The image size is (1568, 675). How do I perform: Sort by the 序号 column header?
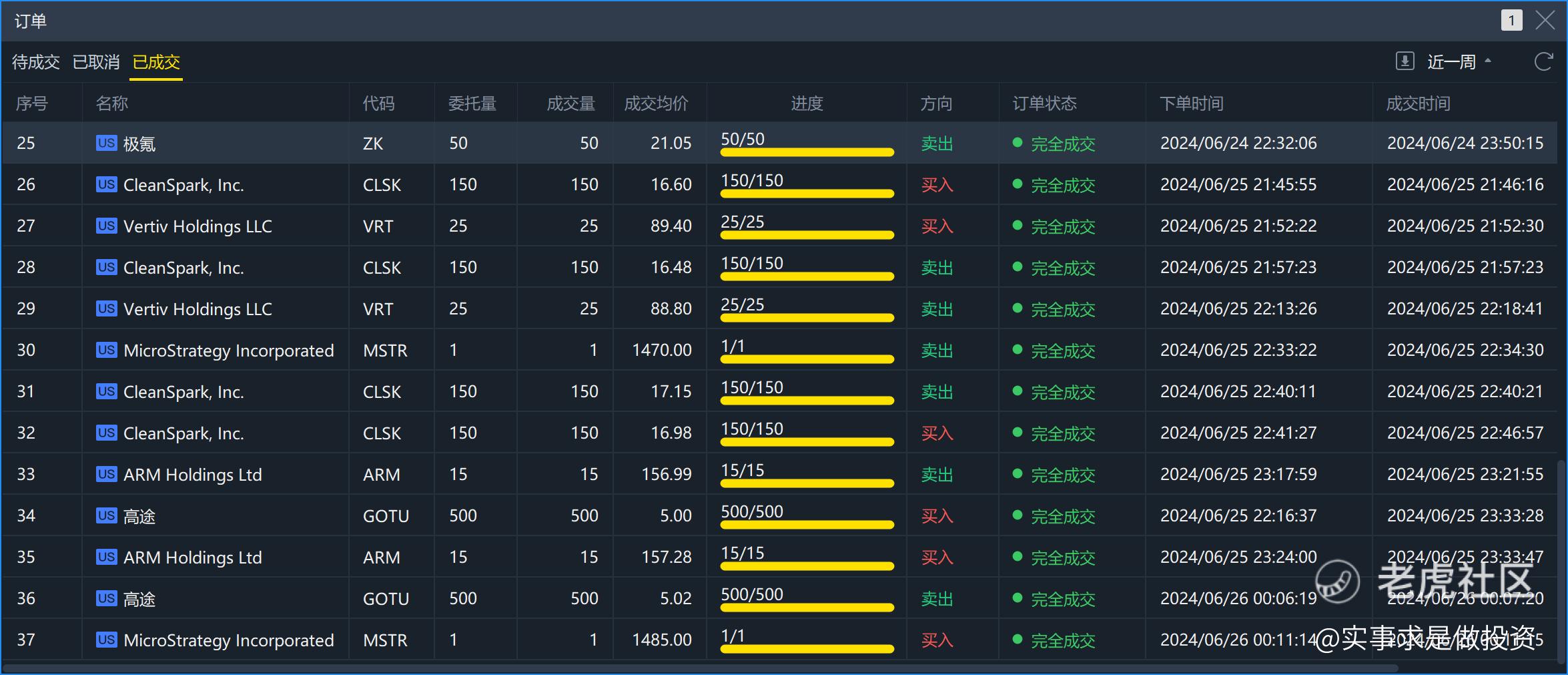(32, 103)
